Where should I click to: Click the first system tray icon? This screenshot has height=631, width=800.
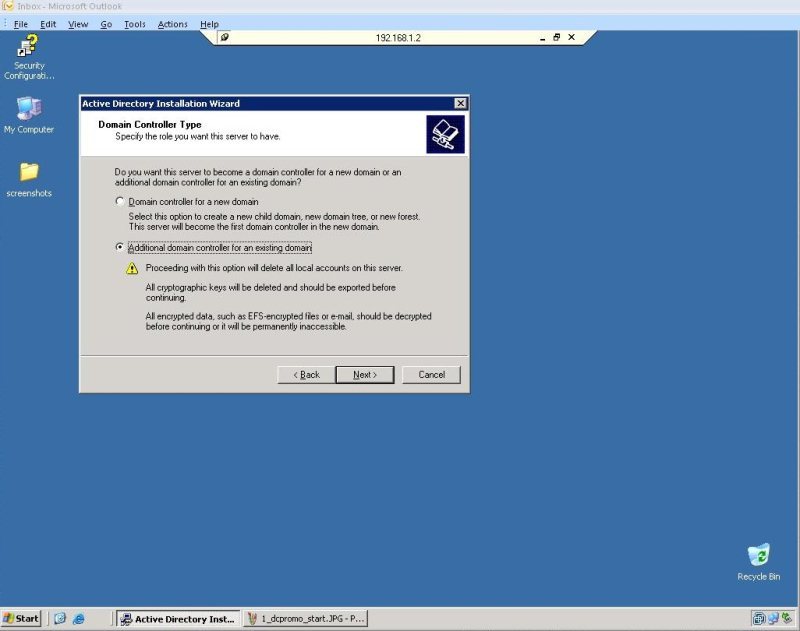[759, 618]
